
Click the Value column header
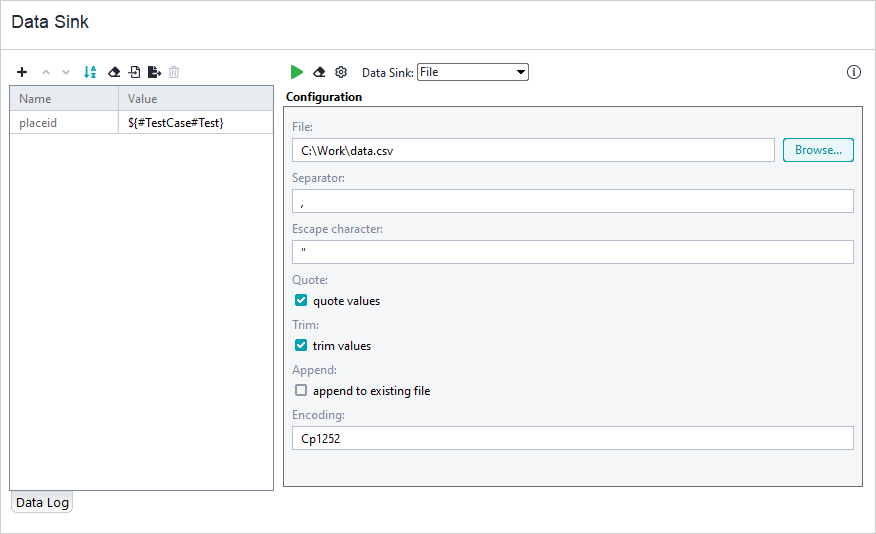click(x=195, y=99)
